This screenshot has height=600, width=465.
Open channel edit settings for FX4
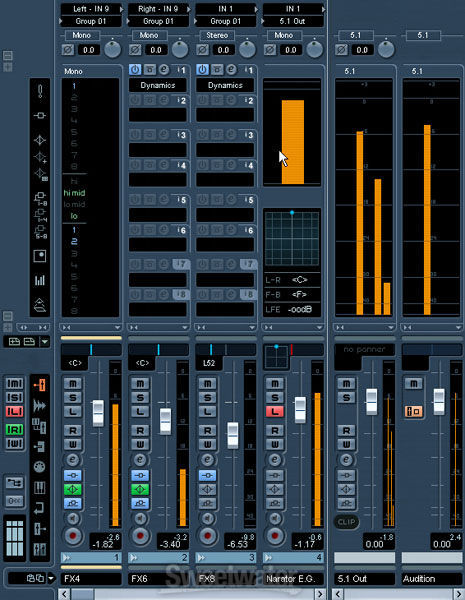point(72,460)
